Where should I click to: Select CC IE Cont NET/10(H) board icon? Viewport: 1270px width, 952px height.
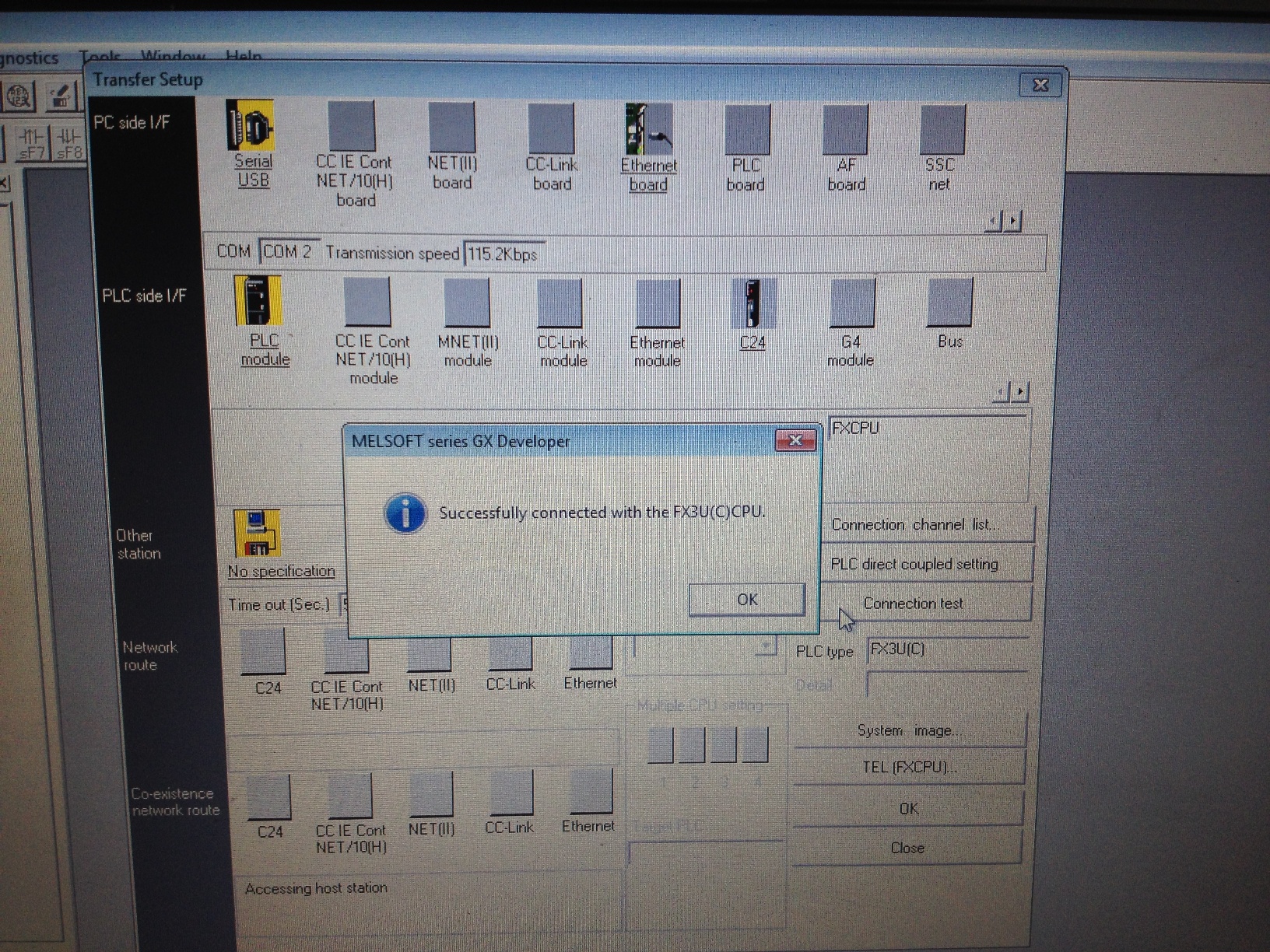click(352, 126)
